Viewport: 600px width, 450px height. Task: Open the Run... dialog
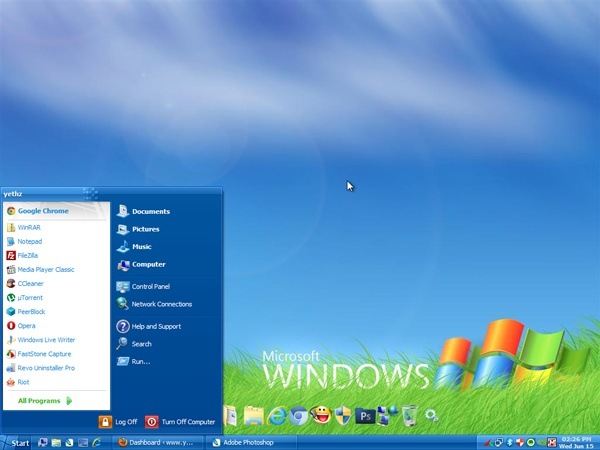[x=140, y=361]
